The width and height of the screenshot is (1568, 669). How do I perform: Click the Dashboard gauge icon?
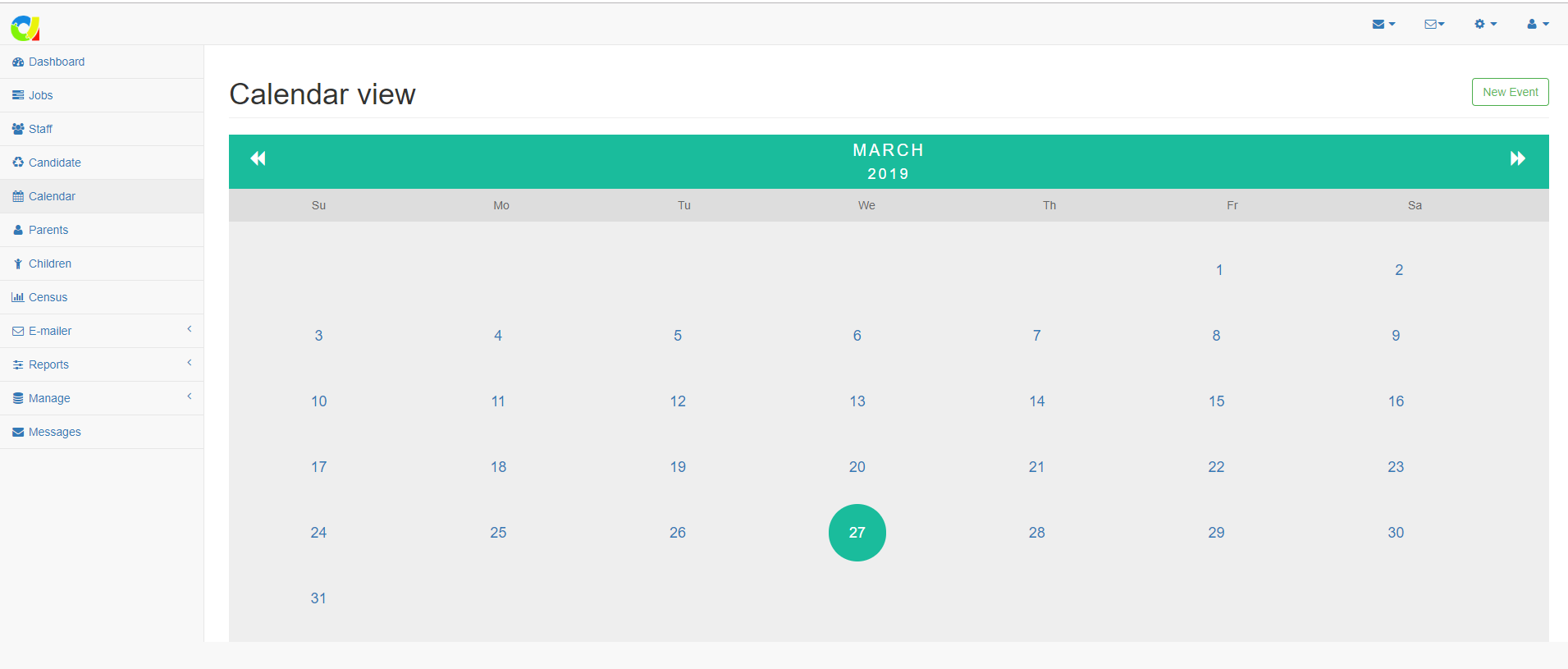point(18,62)
